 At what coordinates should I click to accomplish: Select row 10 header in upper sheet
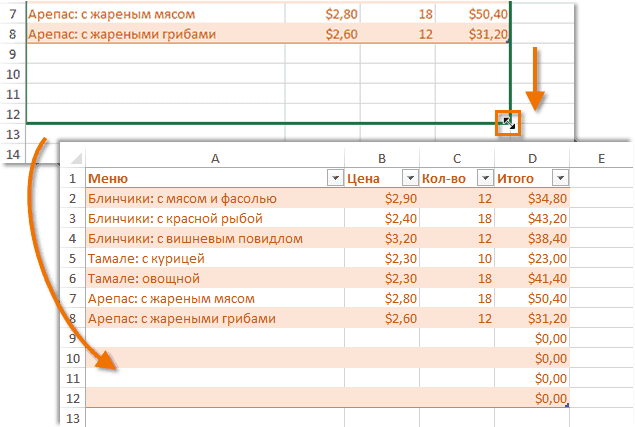pos(13,74)
